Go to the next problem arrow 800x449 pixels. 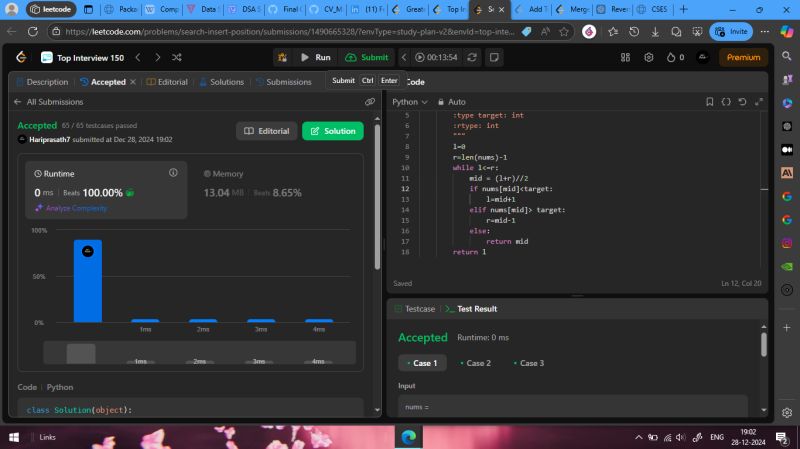coord(157,58)
